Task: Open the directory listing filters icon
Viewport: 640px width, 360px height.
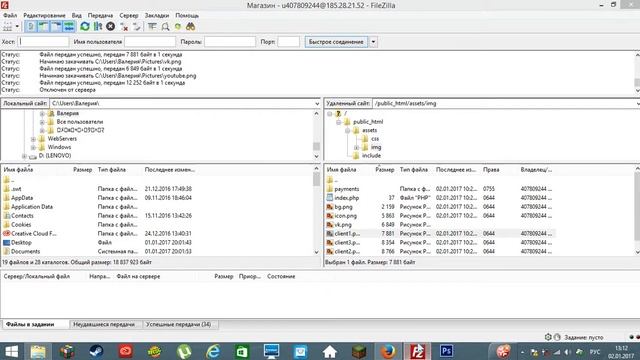Action: (152, 27)
